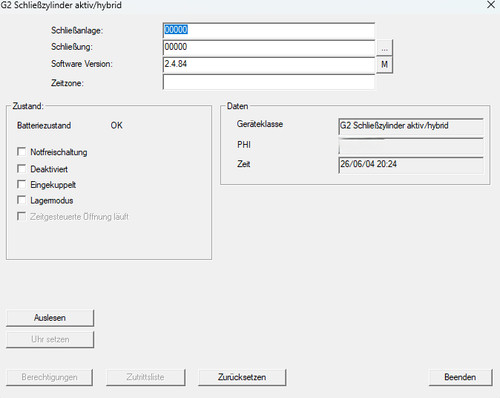The image size is (500, 398).
Task: Select the Geräteklasse value field
Action: click(x=411, y=126)
